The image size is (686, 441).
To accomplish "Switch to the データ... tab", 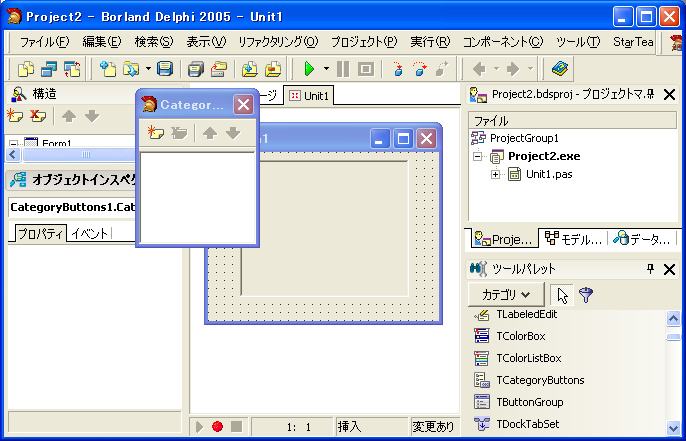I will (641, 238).
